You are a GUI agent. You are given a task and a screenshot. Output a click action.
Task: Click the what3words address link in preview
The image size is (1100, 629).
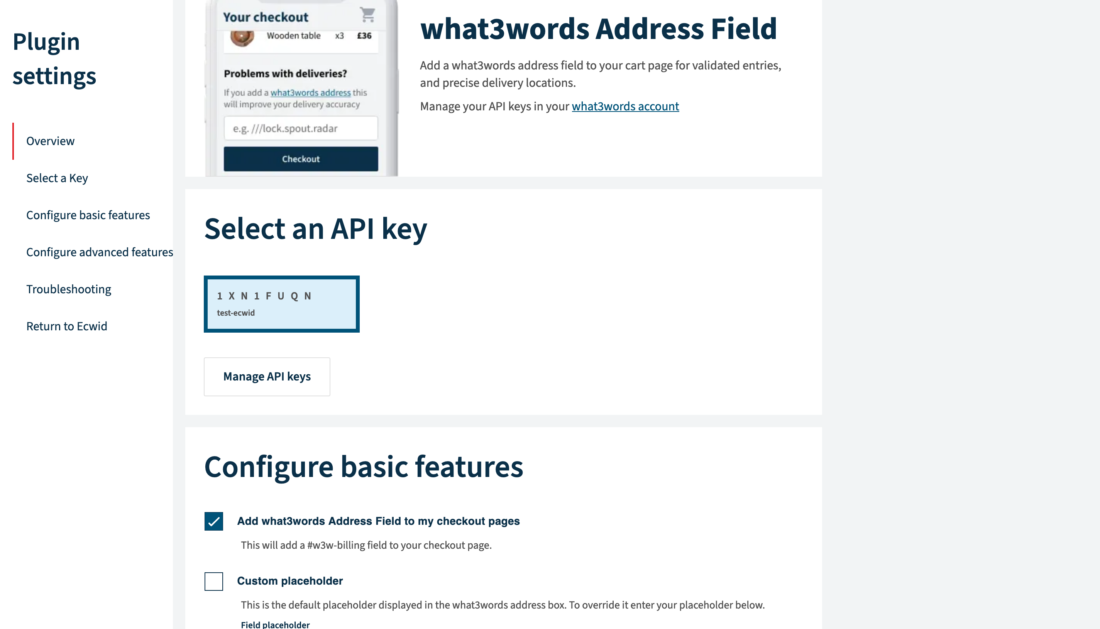311,93
